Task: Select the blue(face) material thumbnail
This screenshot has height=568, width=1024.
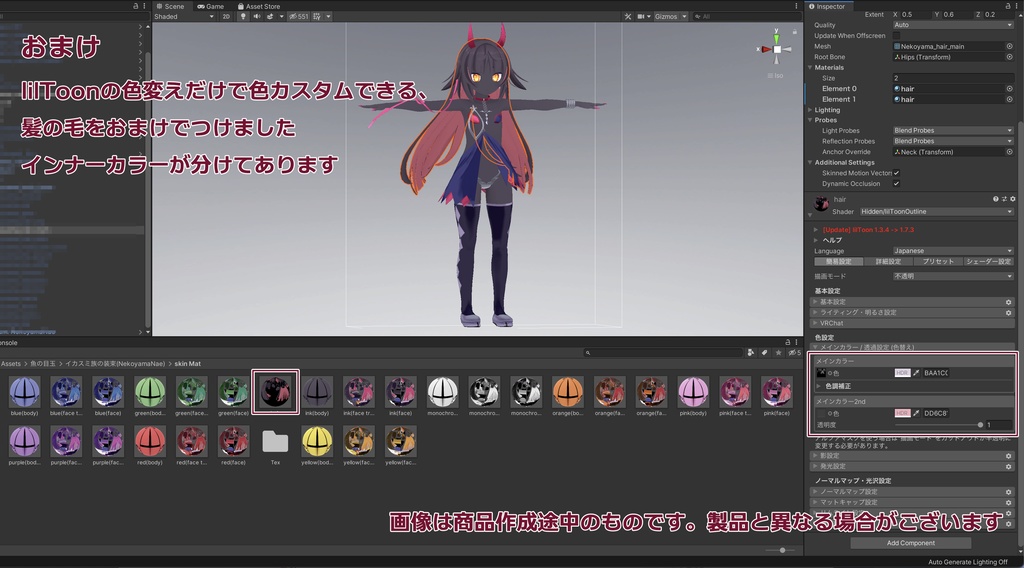Action: pos(108,392)
